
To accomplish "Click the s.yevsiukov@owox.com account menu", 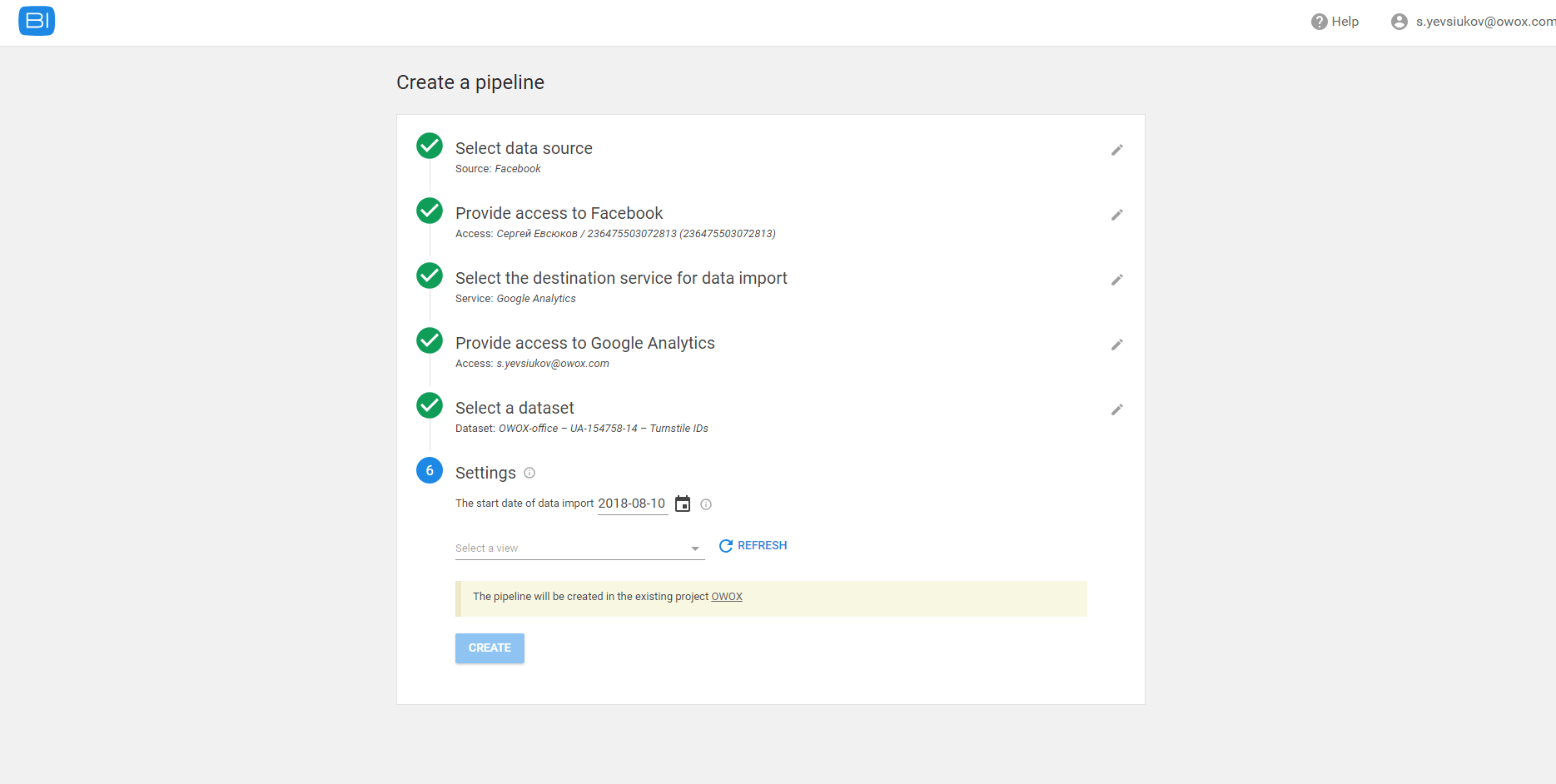I will point(1484,22).
